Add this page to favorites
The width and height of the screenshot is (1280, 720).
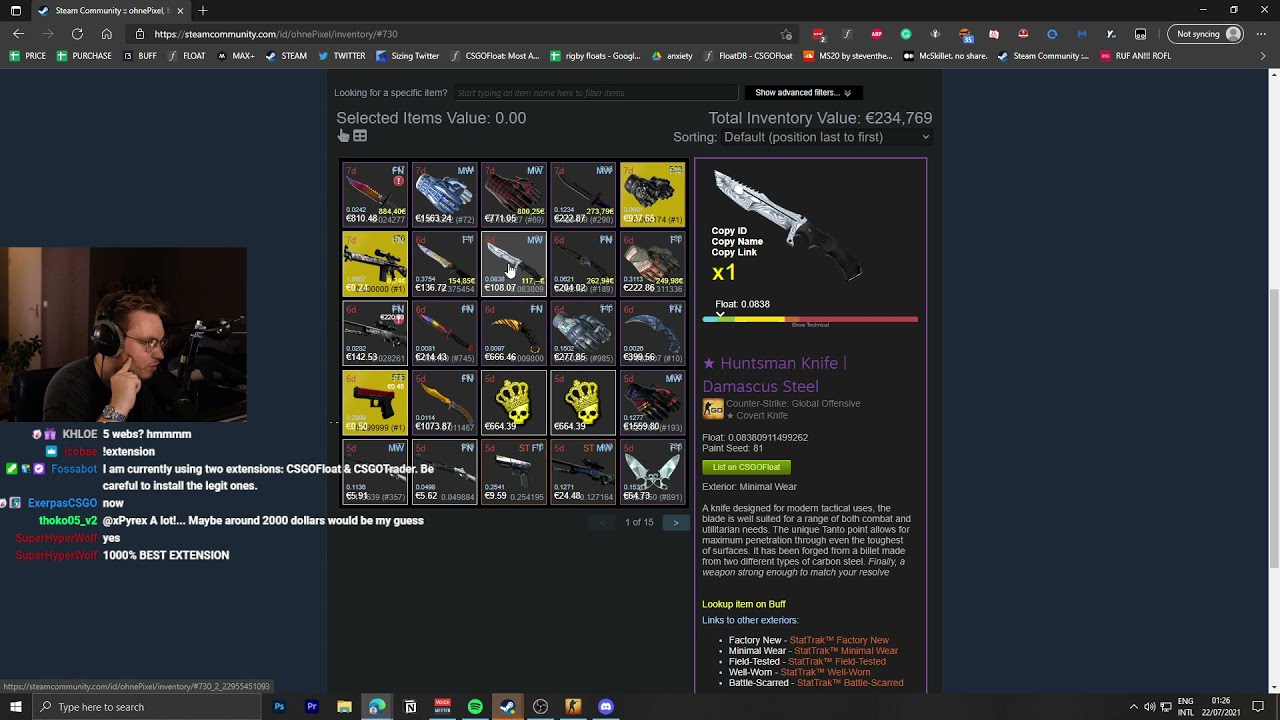coord(788,34)
